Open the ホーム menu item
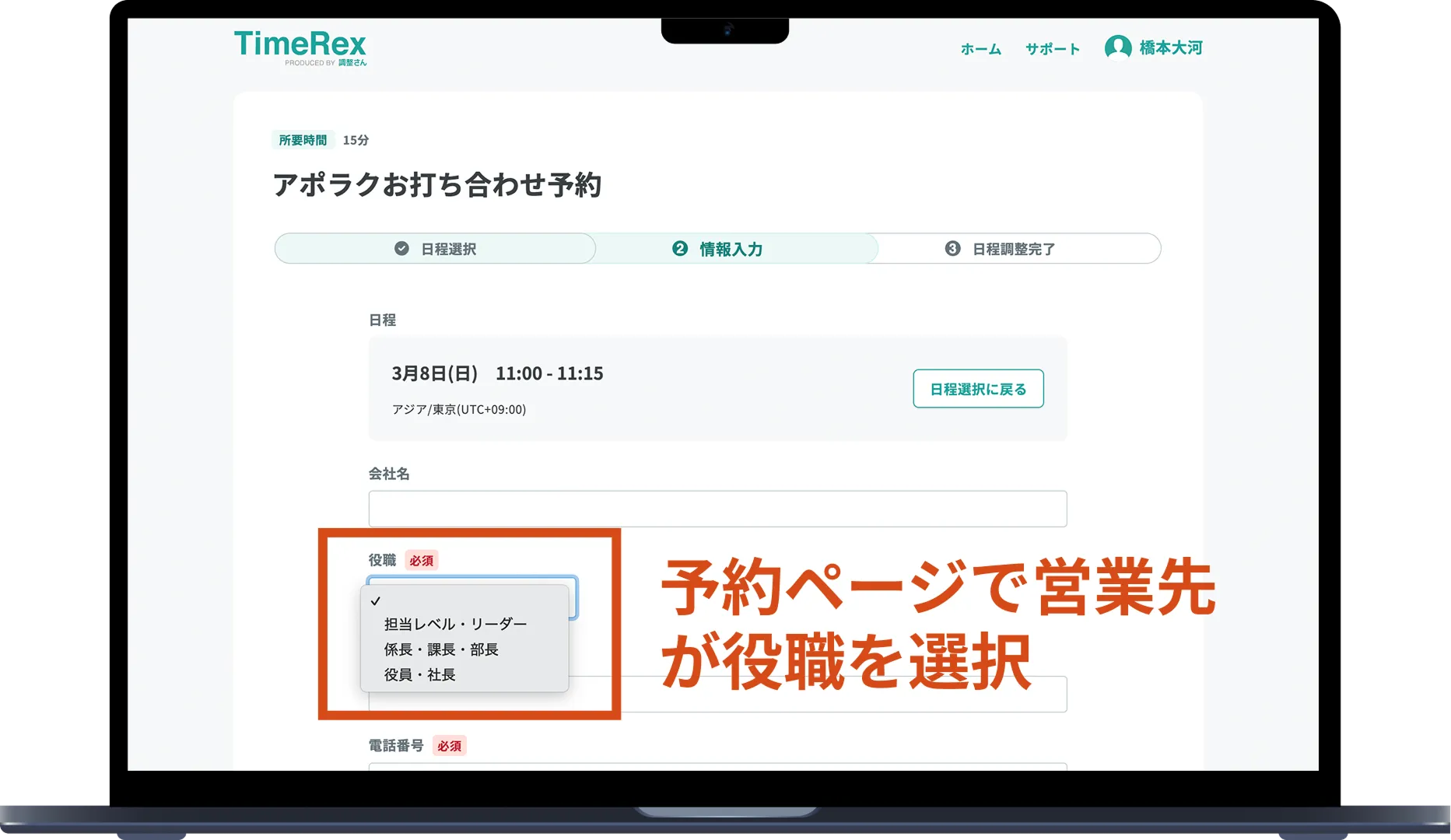This screenshot has height=840, width=1451. click(x=981, y=48)
